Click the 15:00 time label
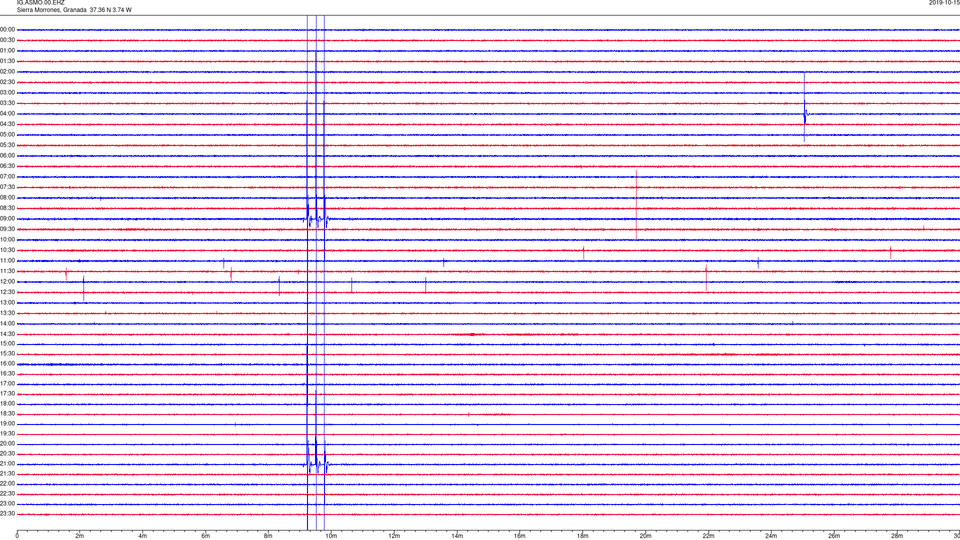 (7, 344)
